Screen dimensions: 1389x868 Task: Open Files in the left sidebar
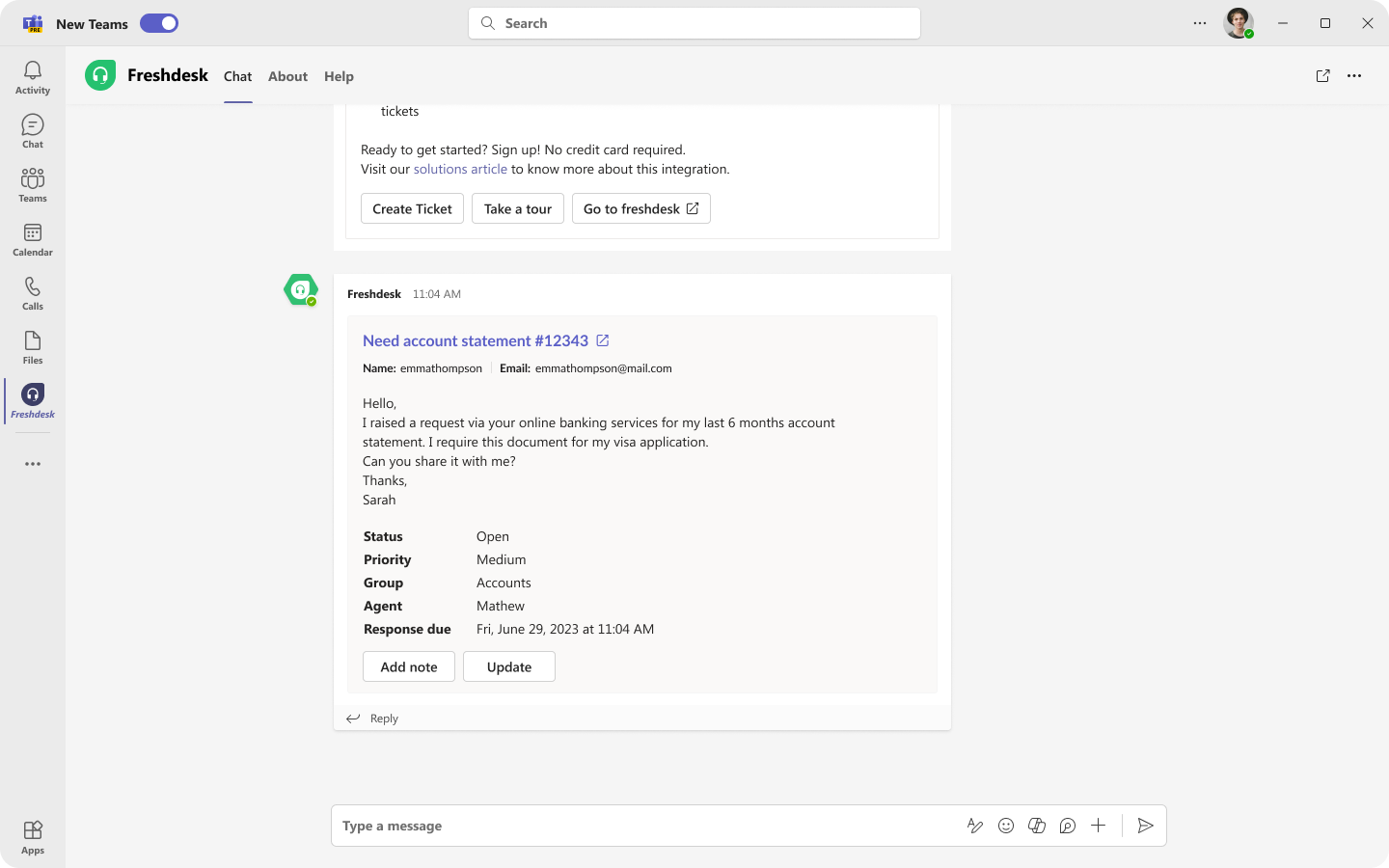(x=33, y=347)
